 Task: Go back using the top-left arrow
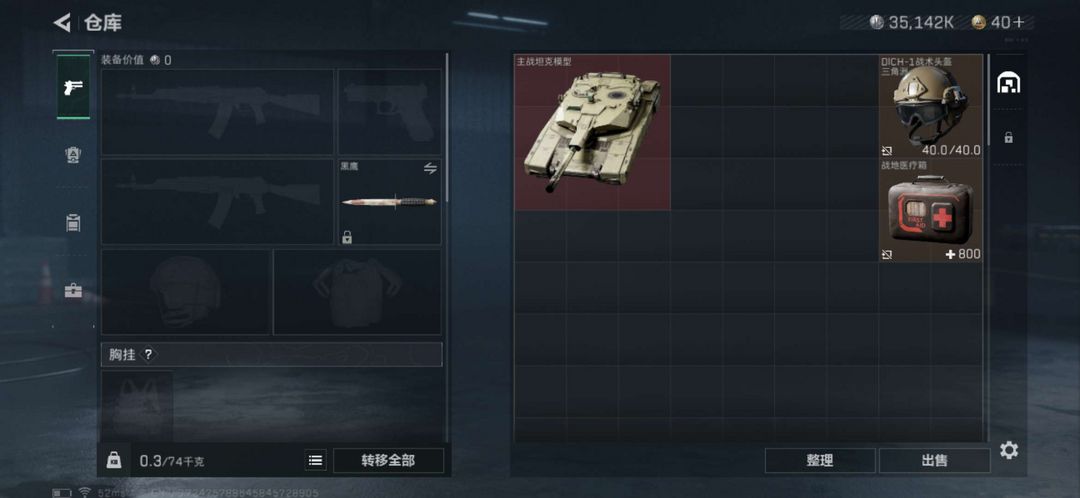pyautogui.click(x=62, y=23)
